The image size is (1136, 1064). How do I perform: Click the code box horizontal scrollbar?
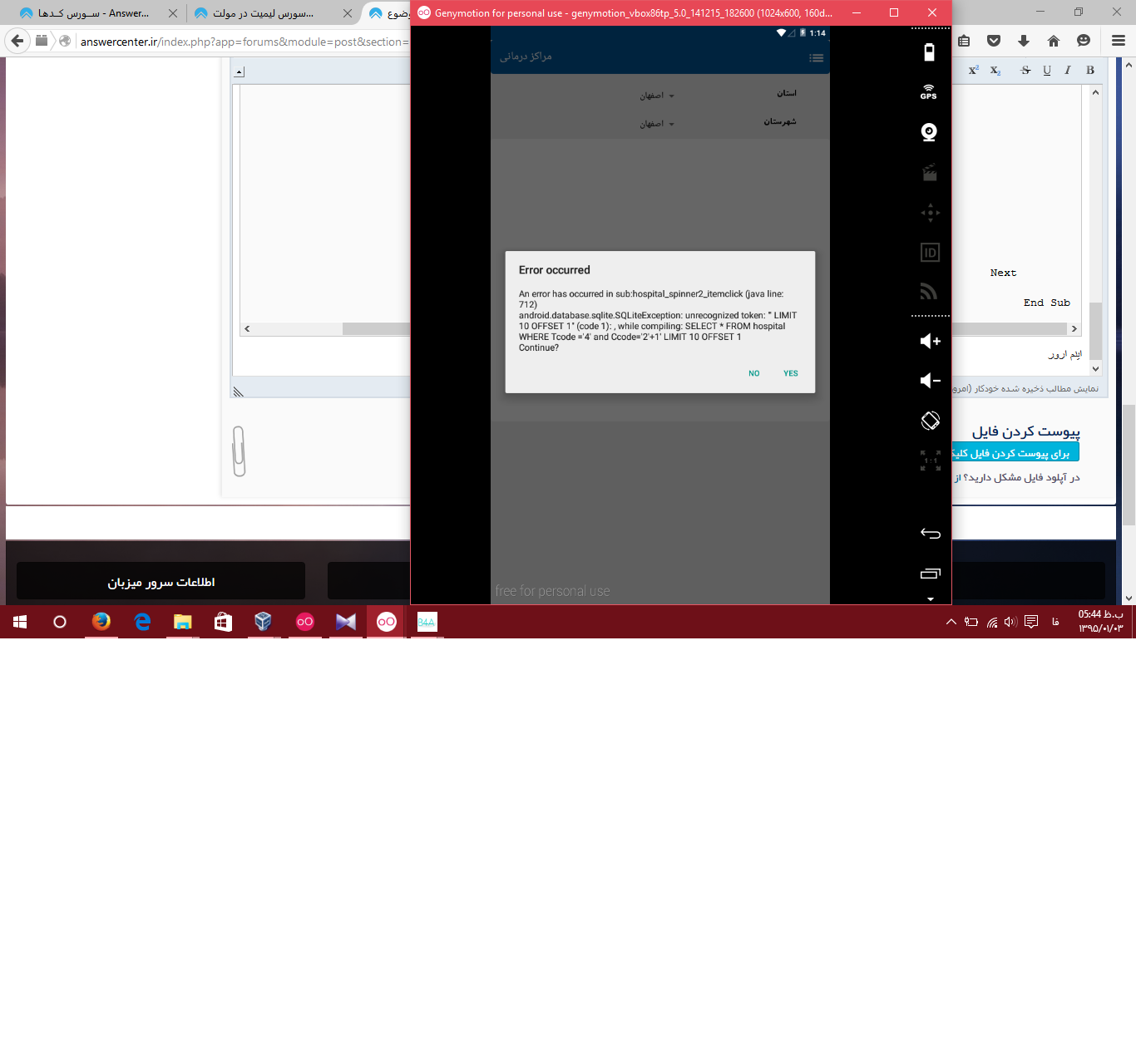(x=374, y=329)
